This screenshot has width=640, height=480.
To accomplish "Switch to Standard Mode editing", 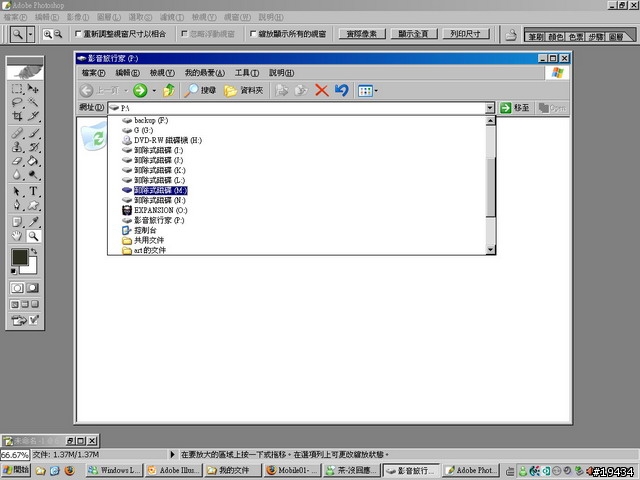I will coord(17,288).
